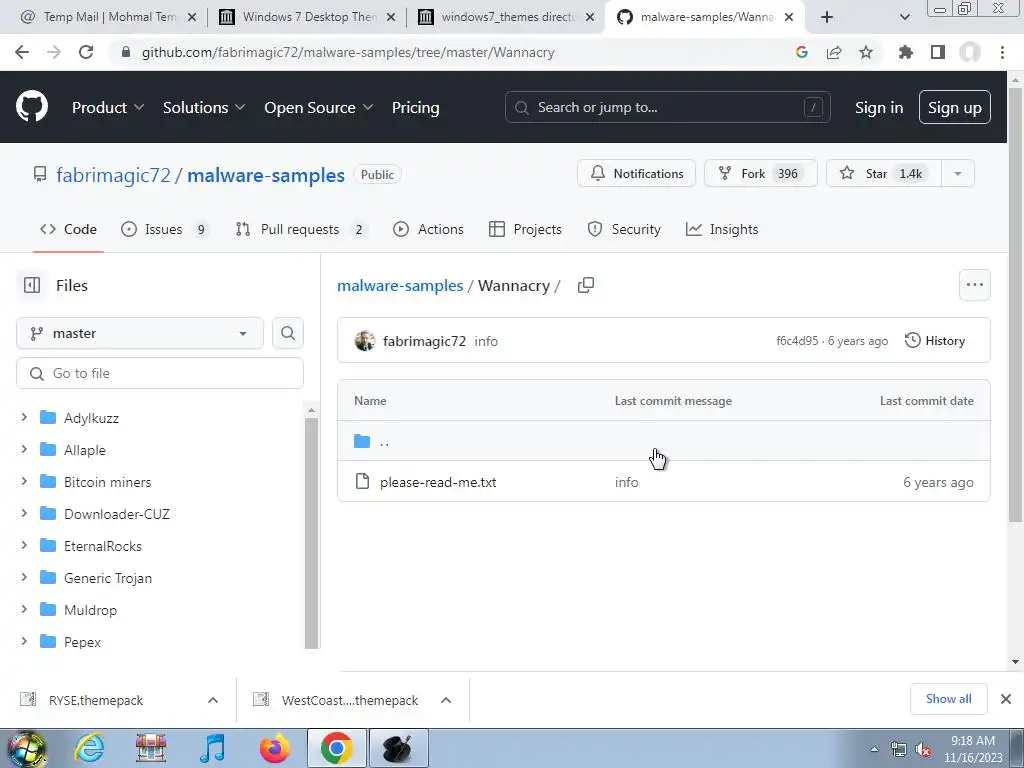Click the GitHub Octocat logo
This screenshot has width=1024, height=768.
coord(32,107)
